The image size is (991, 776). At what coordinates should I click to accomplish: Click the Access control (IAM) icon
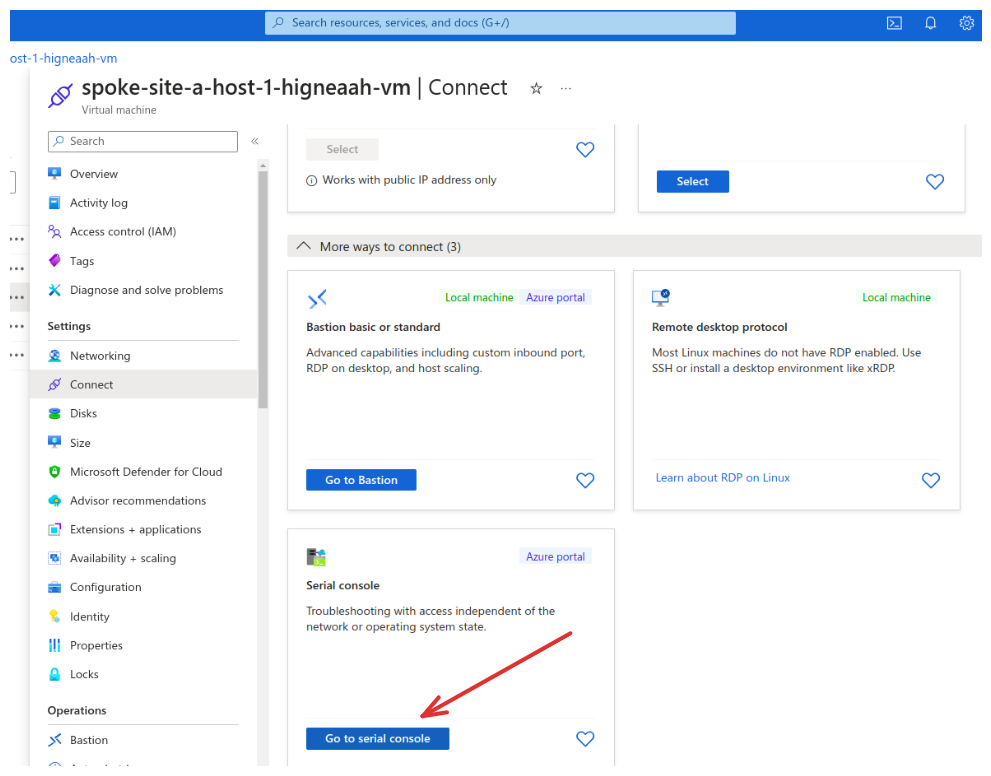55,232
